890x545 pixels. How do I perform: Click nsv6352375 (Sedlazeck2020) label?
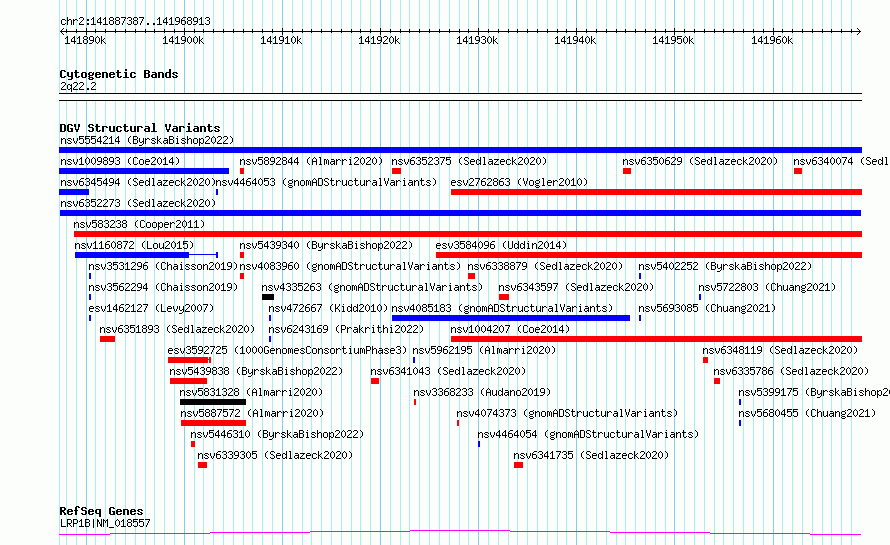469,161
